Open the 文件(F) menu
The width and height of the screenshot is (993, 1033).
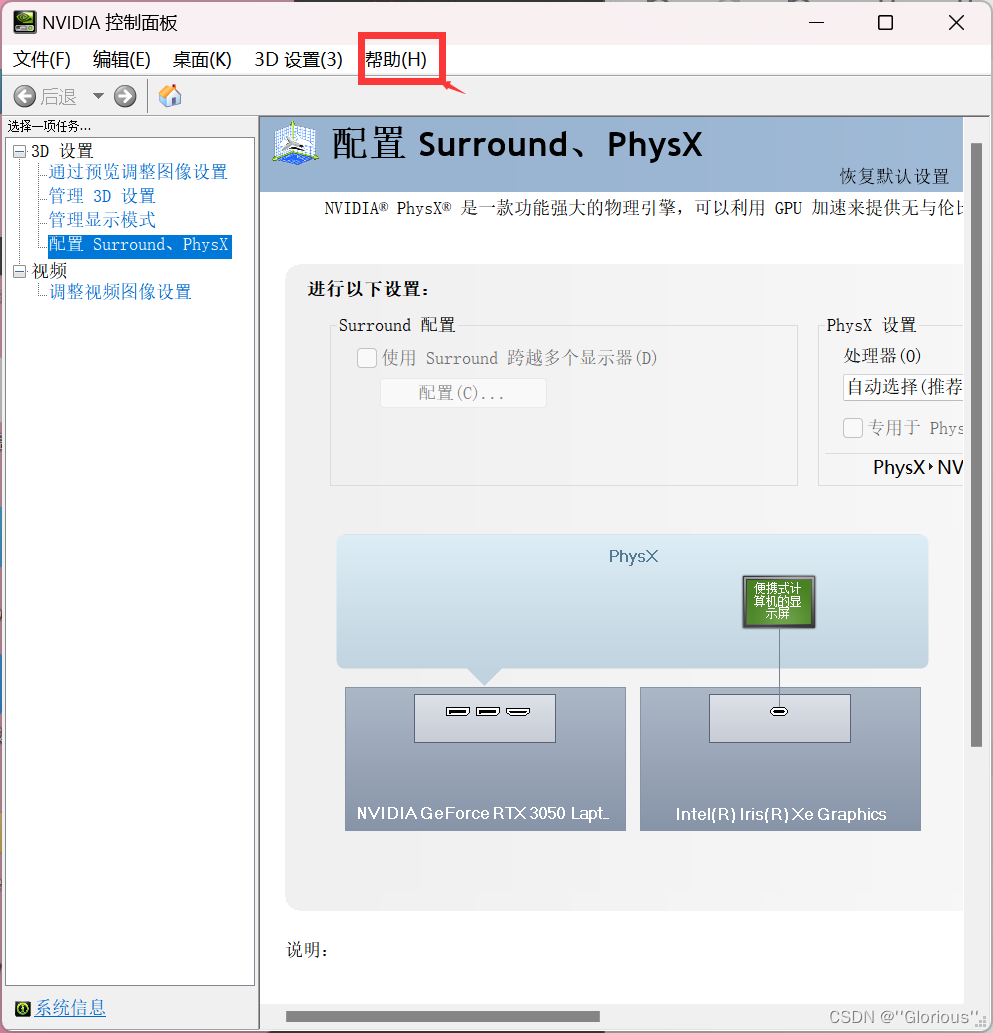click(40, 59)
